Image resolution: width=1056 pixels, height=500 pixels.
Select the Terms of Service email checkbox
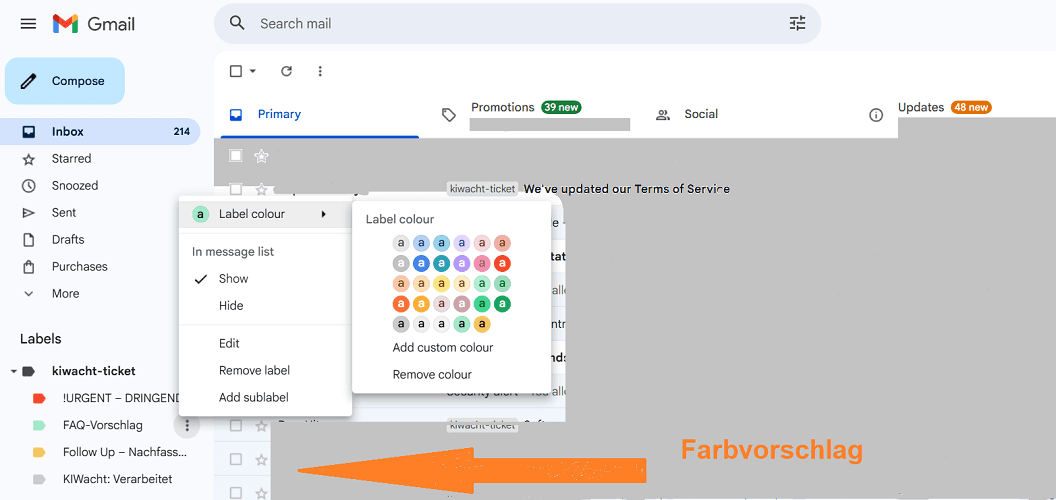(236, 189)
